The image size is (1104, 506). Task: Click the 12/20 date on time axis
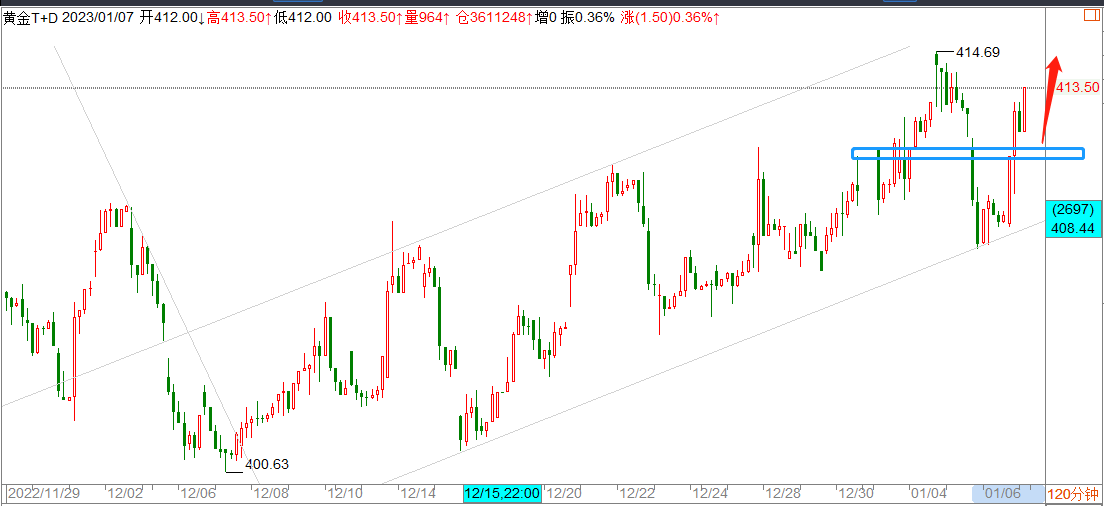(565, 493)
